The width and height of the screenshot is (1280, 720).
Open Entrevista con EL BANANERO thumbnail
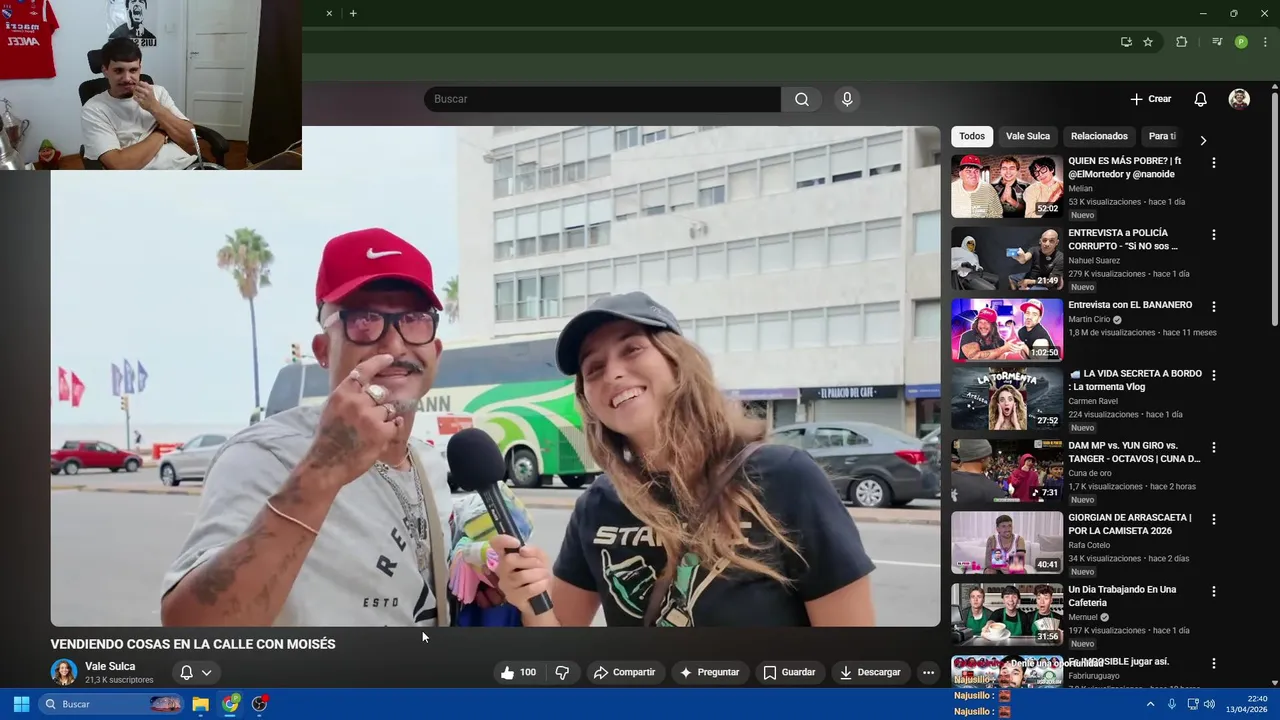(1007, 330)
